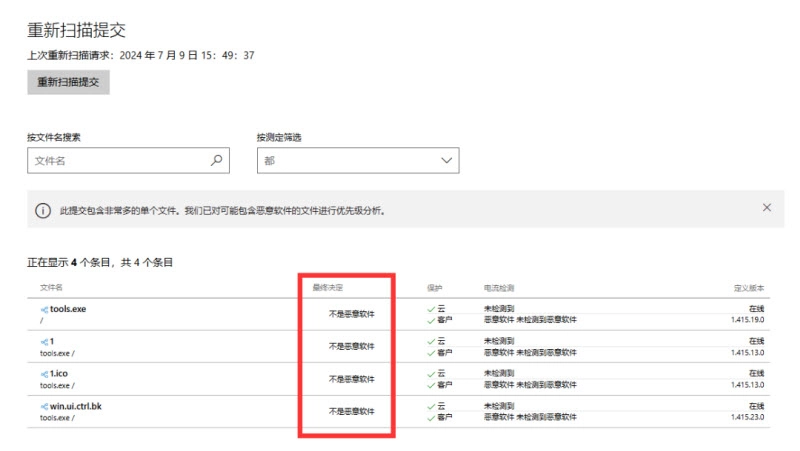Screen dimensions: 800x451
Task: Click 不是恶意软件 result for 1.ico
Action: [351, 379]
